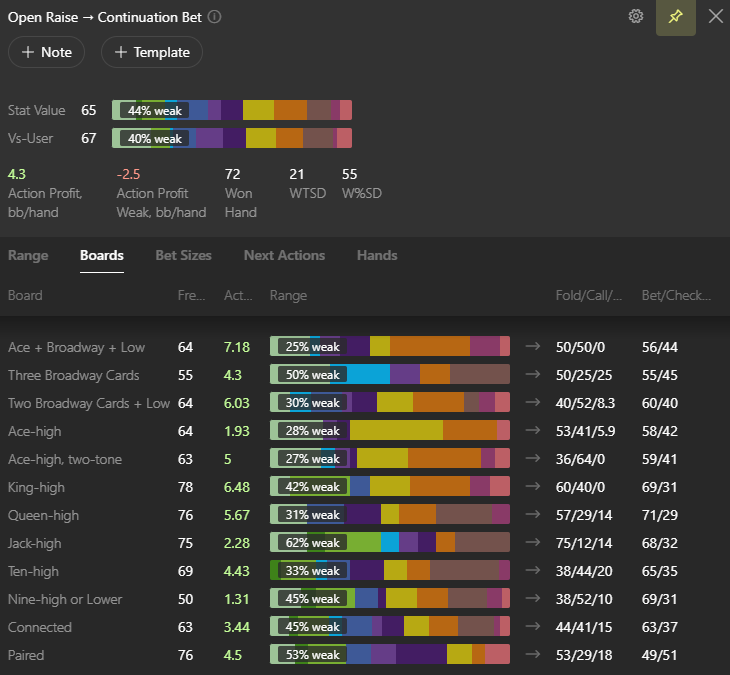Open the Jack-high row arrow

click(x=533, y=542)
